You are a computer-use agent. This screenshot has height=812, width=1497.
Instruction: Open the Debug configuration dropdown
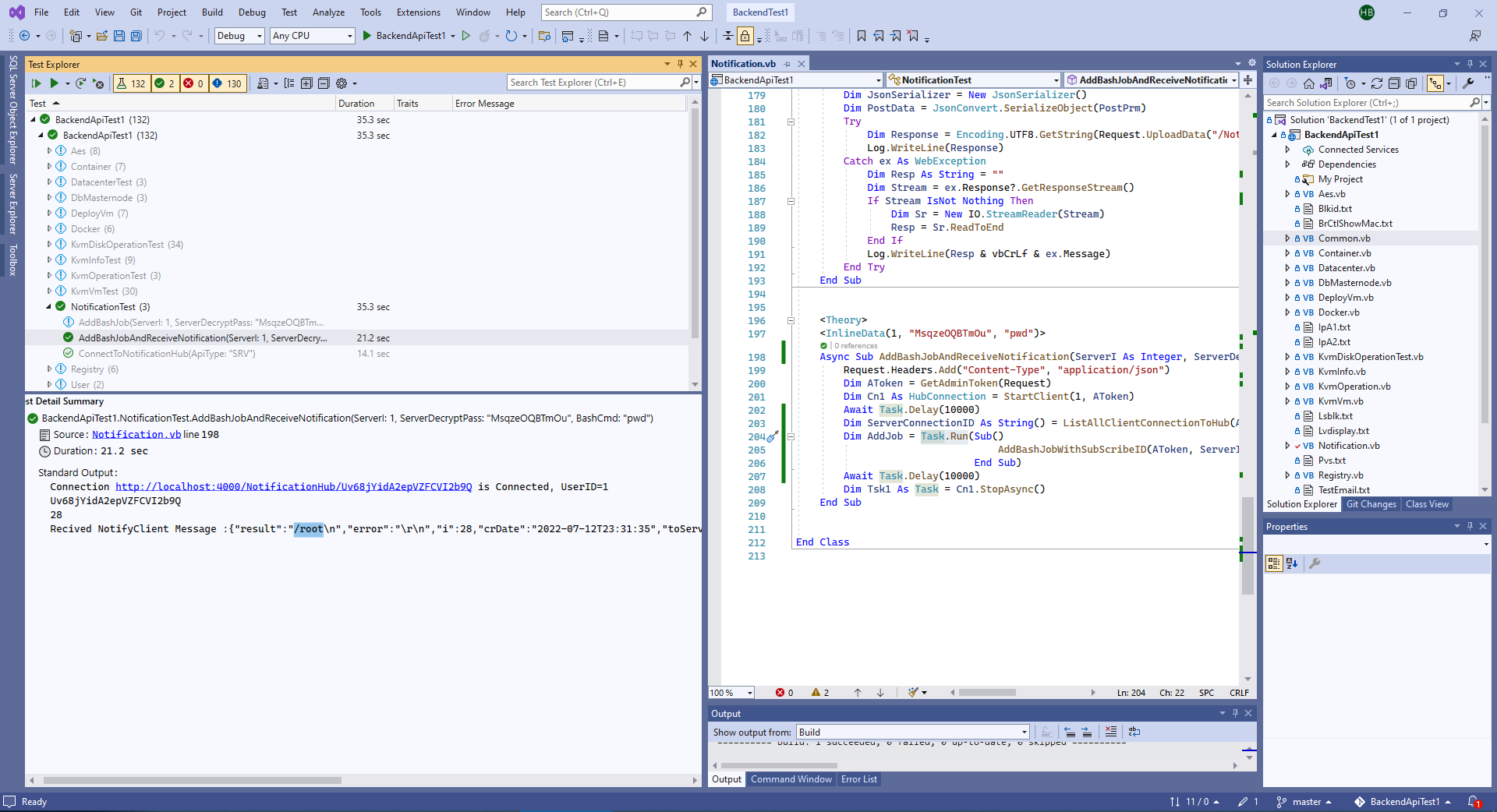239,36
